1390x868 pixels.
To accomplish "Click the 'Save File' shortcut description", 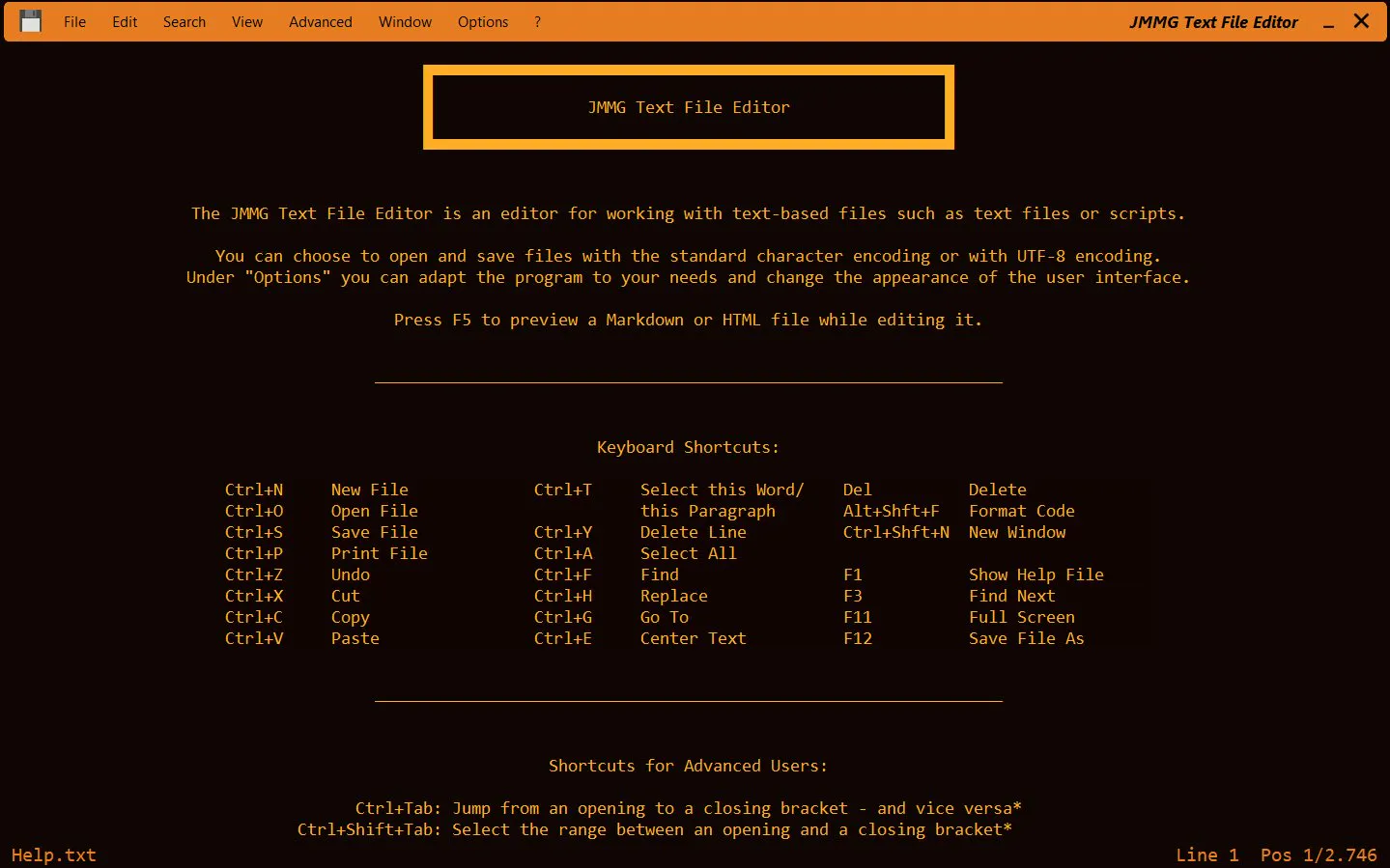I will [375, 532].
